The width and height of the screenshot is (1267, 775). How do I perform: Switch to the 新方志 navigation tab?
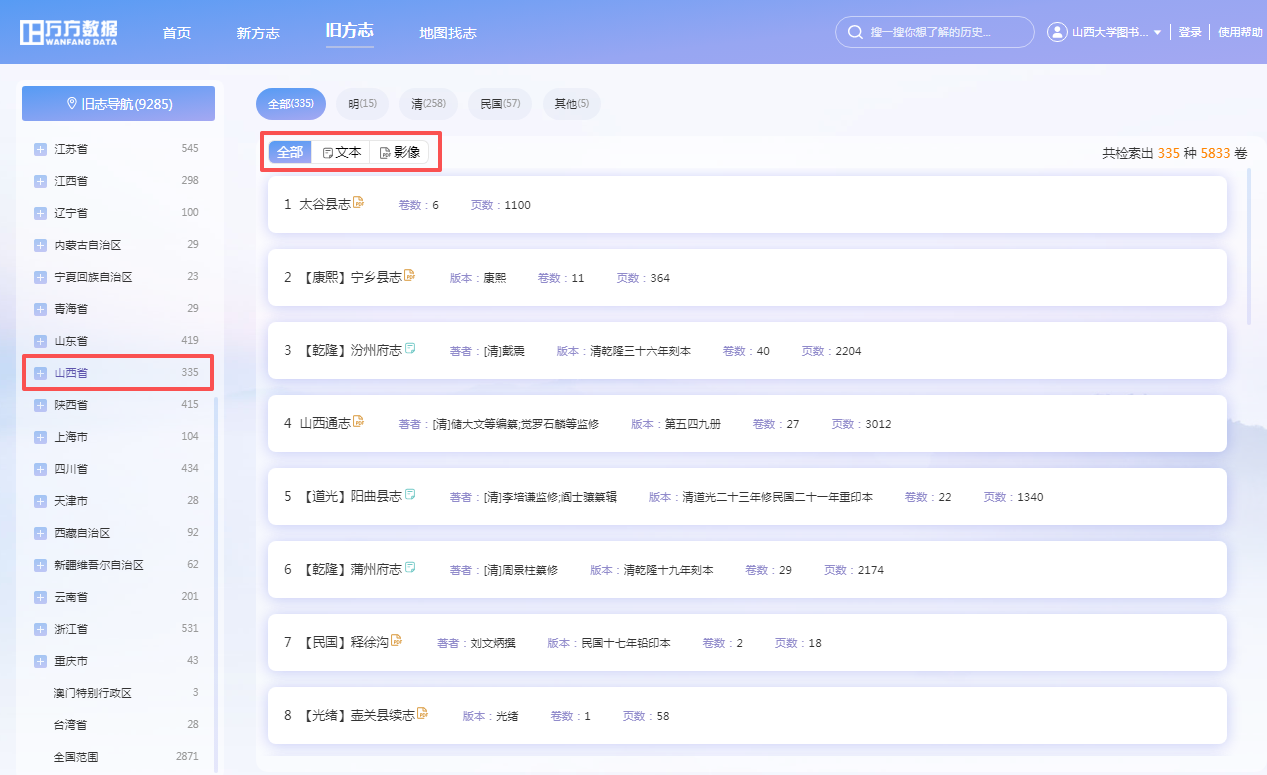(258, 32)
